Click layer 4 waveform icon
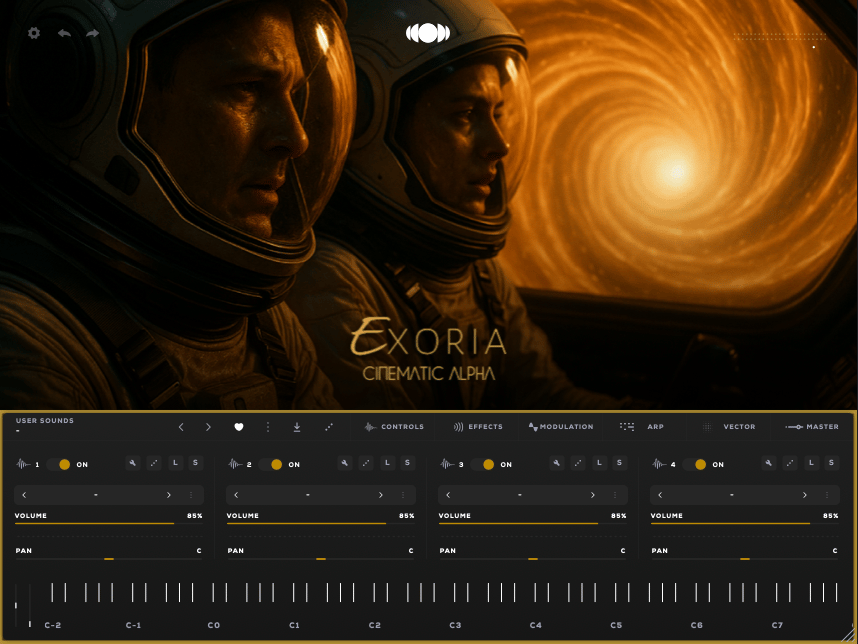 pyautogui.click(x=659, y=464)
